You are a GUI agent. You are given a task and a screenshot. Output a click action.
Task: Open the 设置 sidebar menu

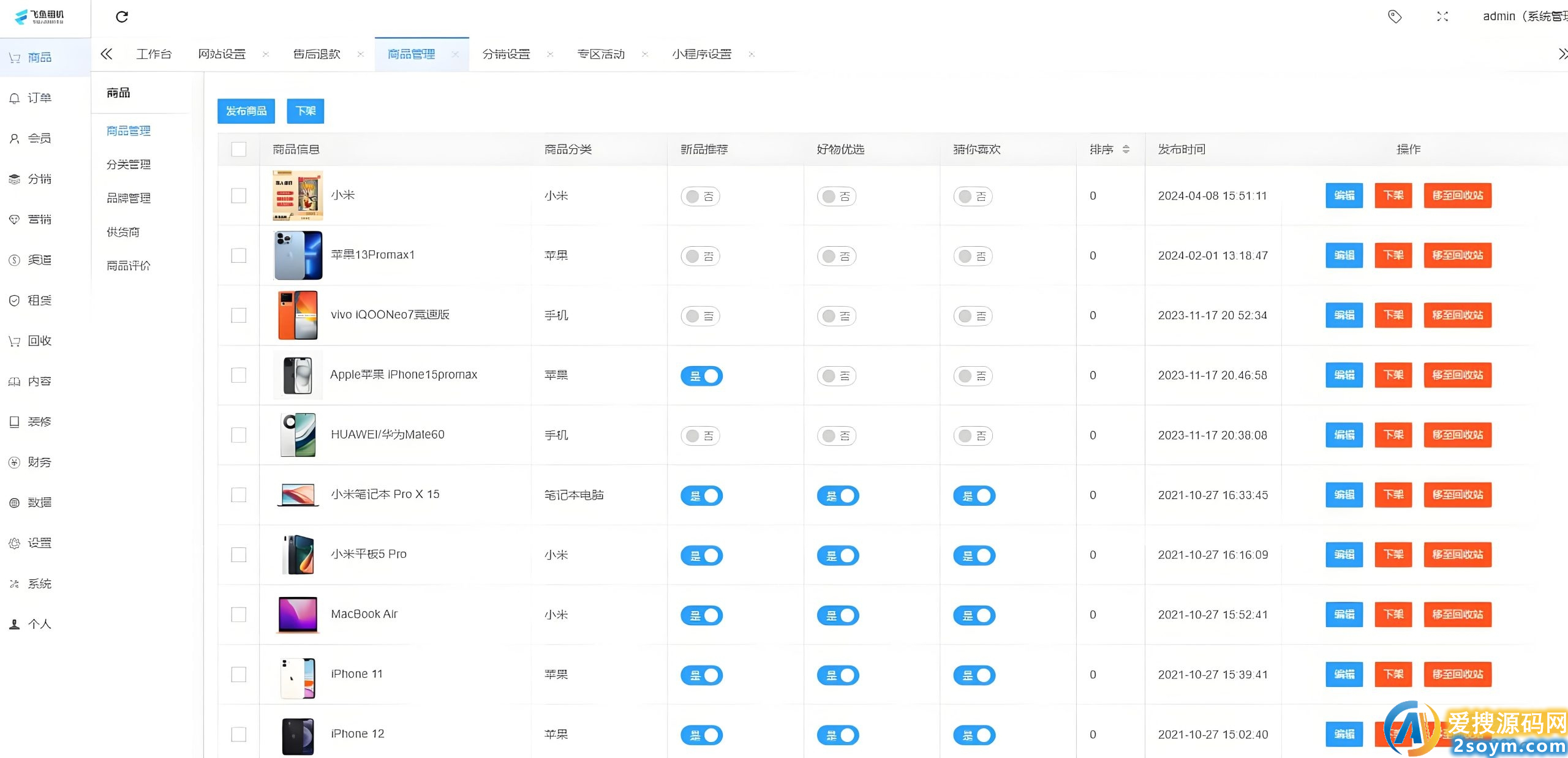point(45,542)
